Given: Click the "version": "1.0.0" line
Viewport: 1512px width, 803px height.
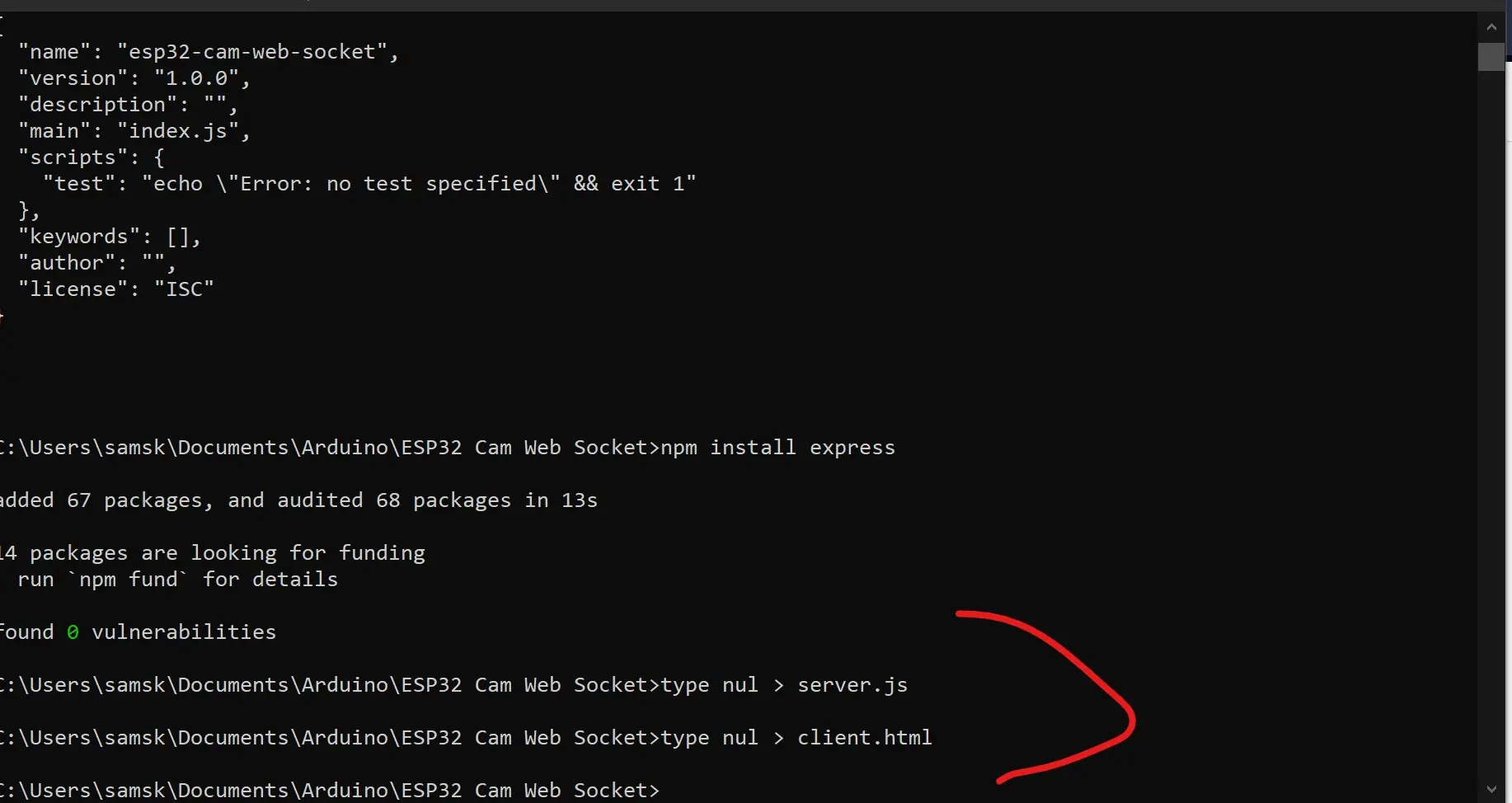Looking at the screenshot, I should (134, 78).
